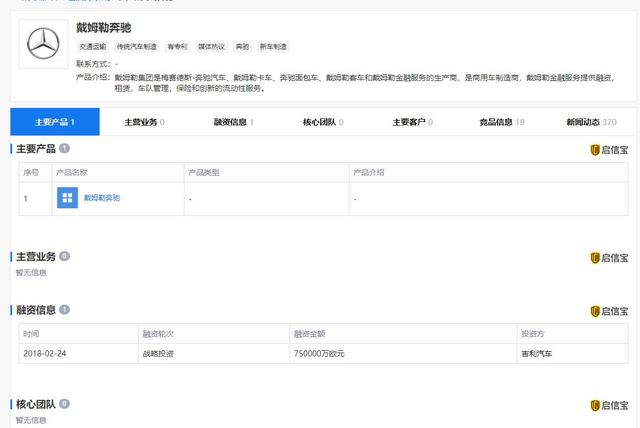Image resolution: width=640 pixels, height=428 pixels.
Task: Click 暂无信息 under 主营业务
Action: [31, 273]
